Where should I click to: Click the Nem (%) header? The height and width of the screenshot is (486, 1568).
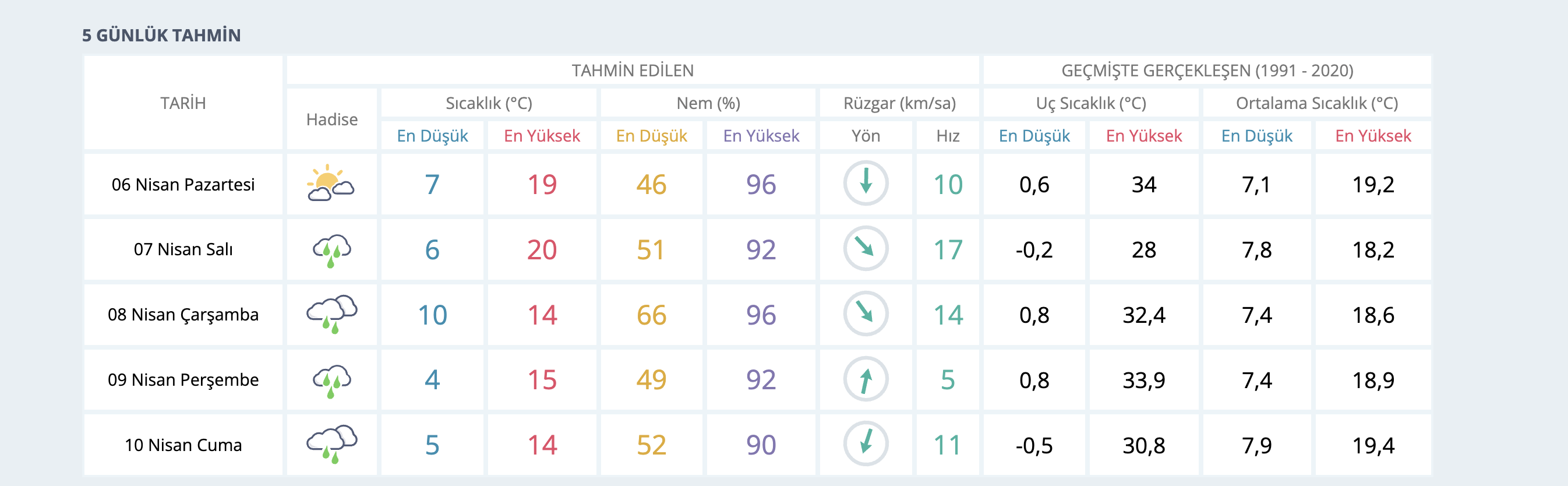click(x=708, y=103)
